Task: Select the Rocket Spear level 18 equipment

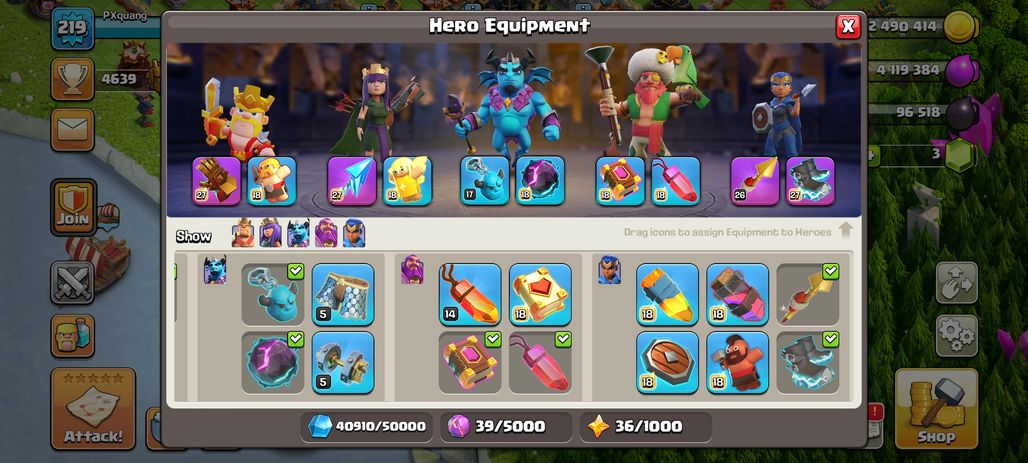Action: [667, 294]
